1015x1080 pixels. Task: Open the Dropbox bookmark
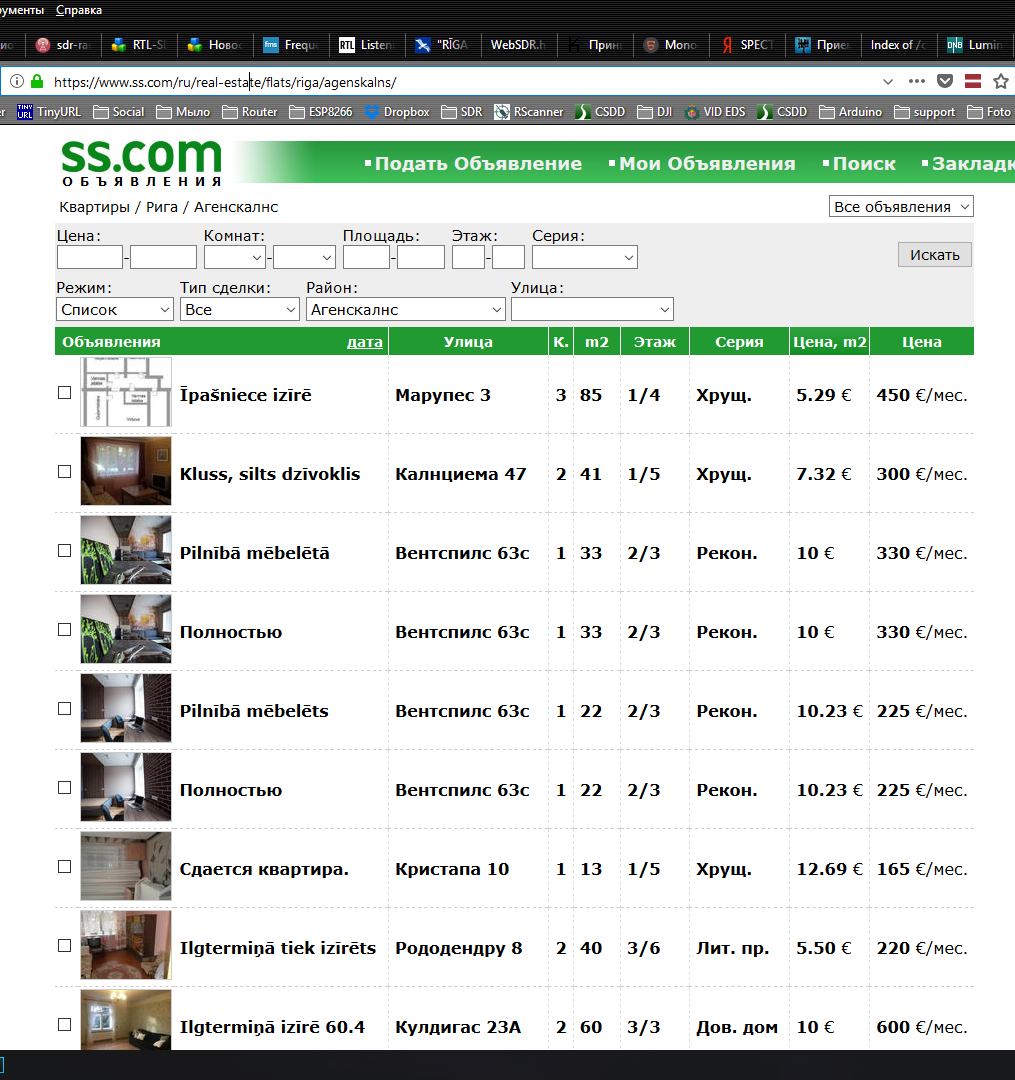click(397, 112)
